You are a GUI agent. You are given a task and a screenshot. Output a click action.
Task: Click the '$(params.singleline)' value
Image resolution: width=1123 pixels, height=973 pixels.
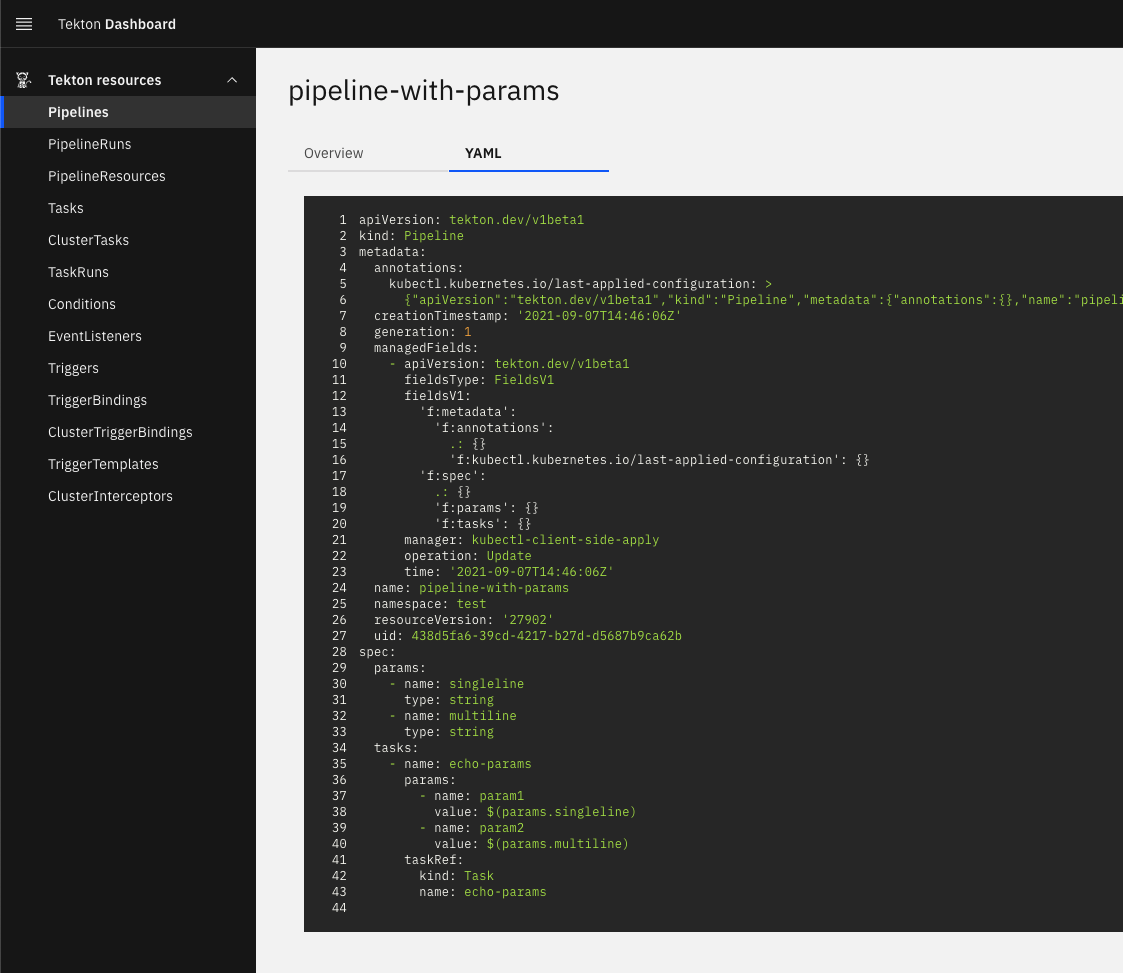(x=562, y=812)
